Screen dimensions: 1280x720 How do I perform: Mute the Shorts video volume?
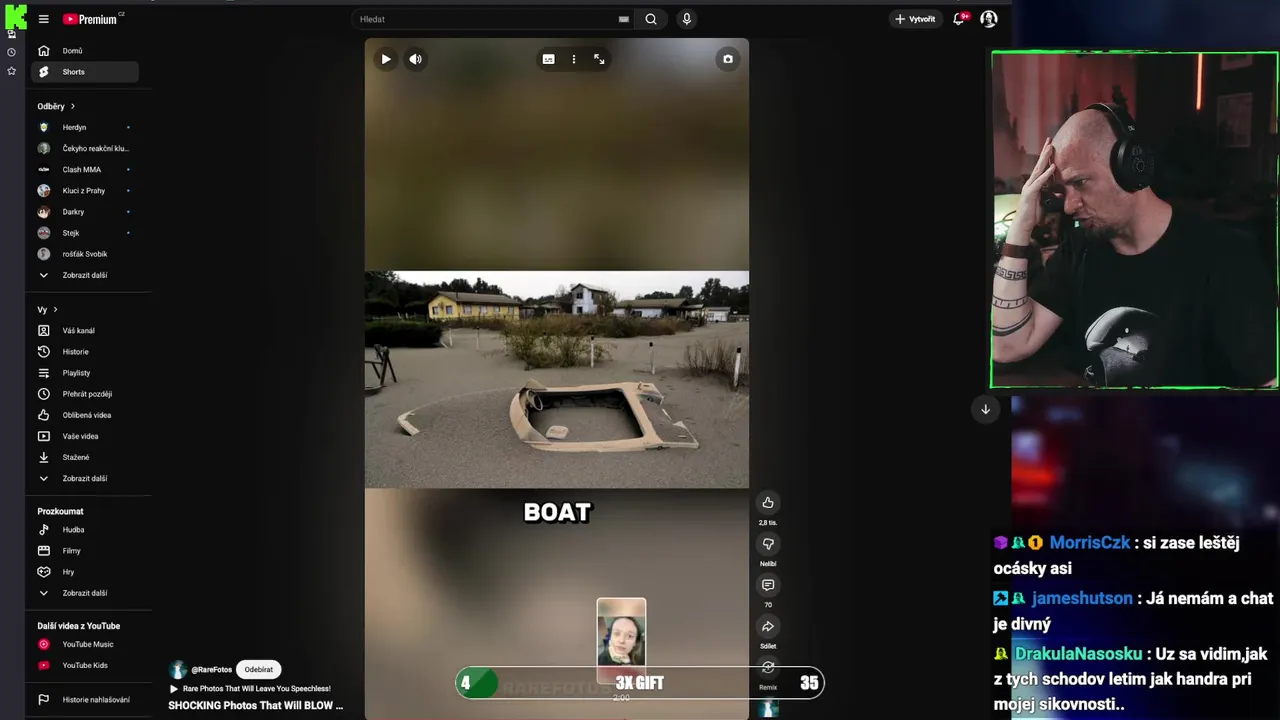[x=415, y=59]
